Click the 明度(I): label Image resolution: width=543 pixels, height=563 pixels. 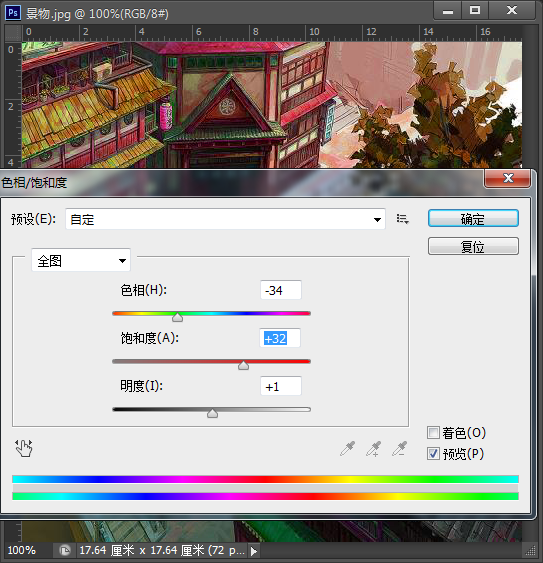tap(141, 386)
